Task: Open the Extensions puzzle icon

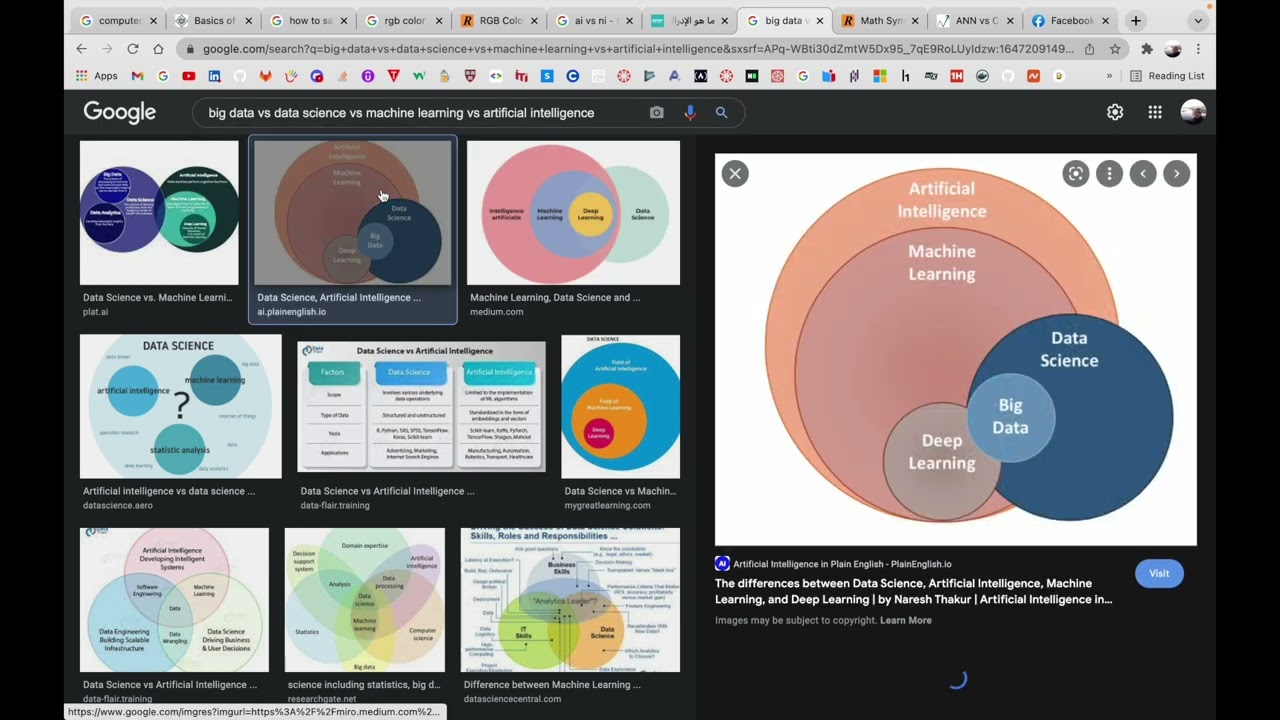Action: (x=1147, y=49)
